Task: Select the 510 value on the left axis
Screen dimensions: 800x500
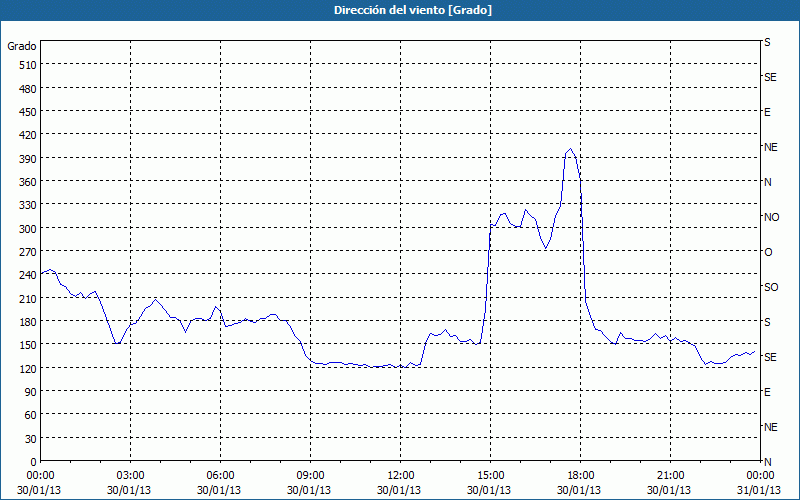Action: (28, 65)
